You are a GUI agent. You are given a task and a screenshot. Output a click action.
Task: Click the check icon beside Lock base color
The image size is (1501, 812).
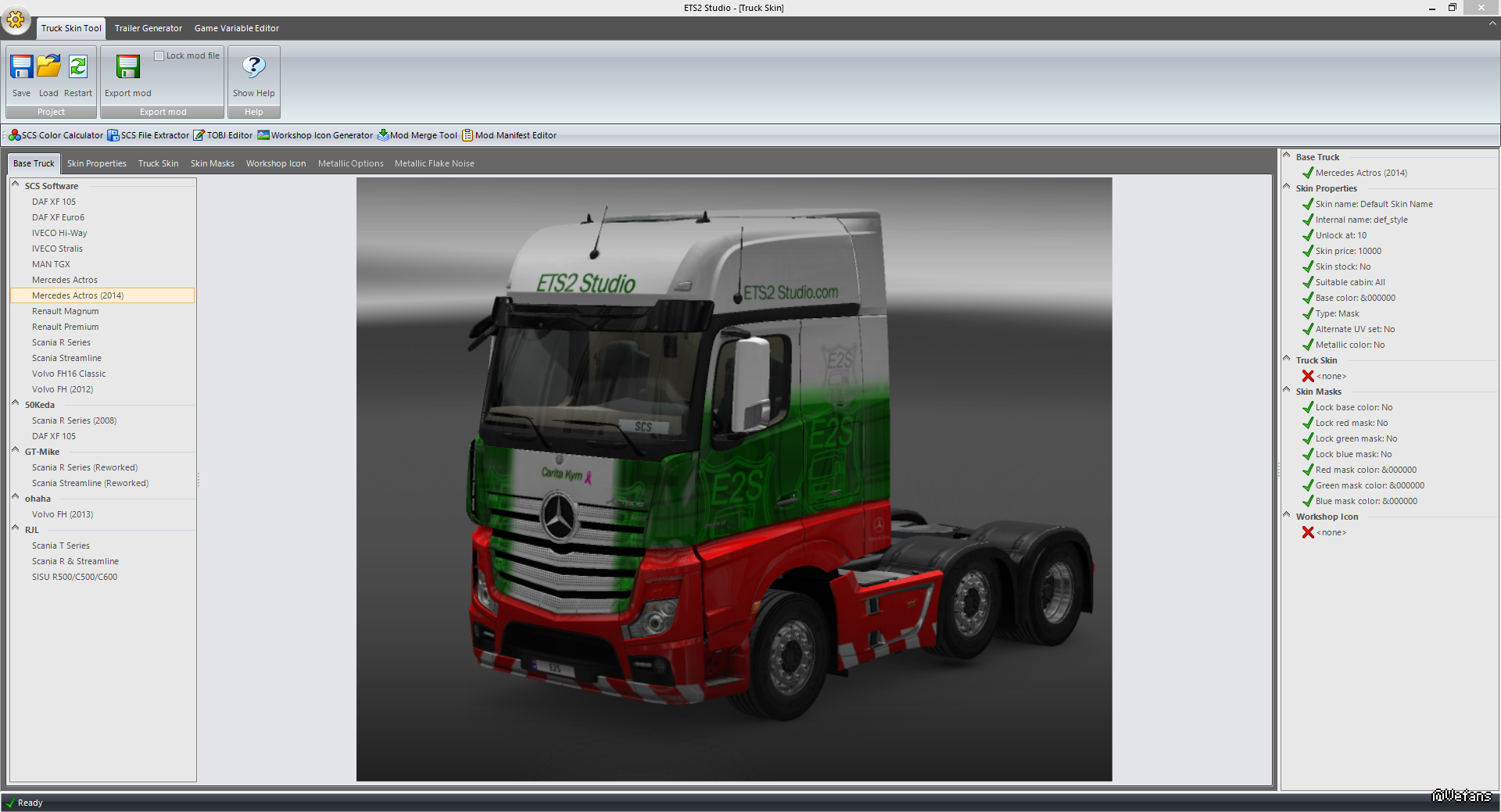(x=1308, y=407)
